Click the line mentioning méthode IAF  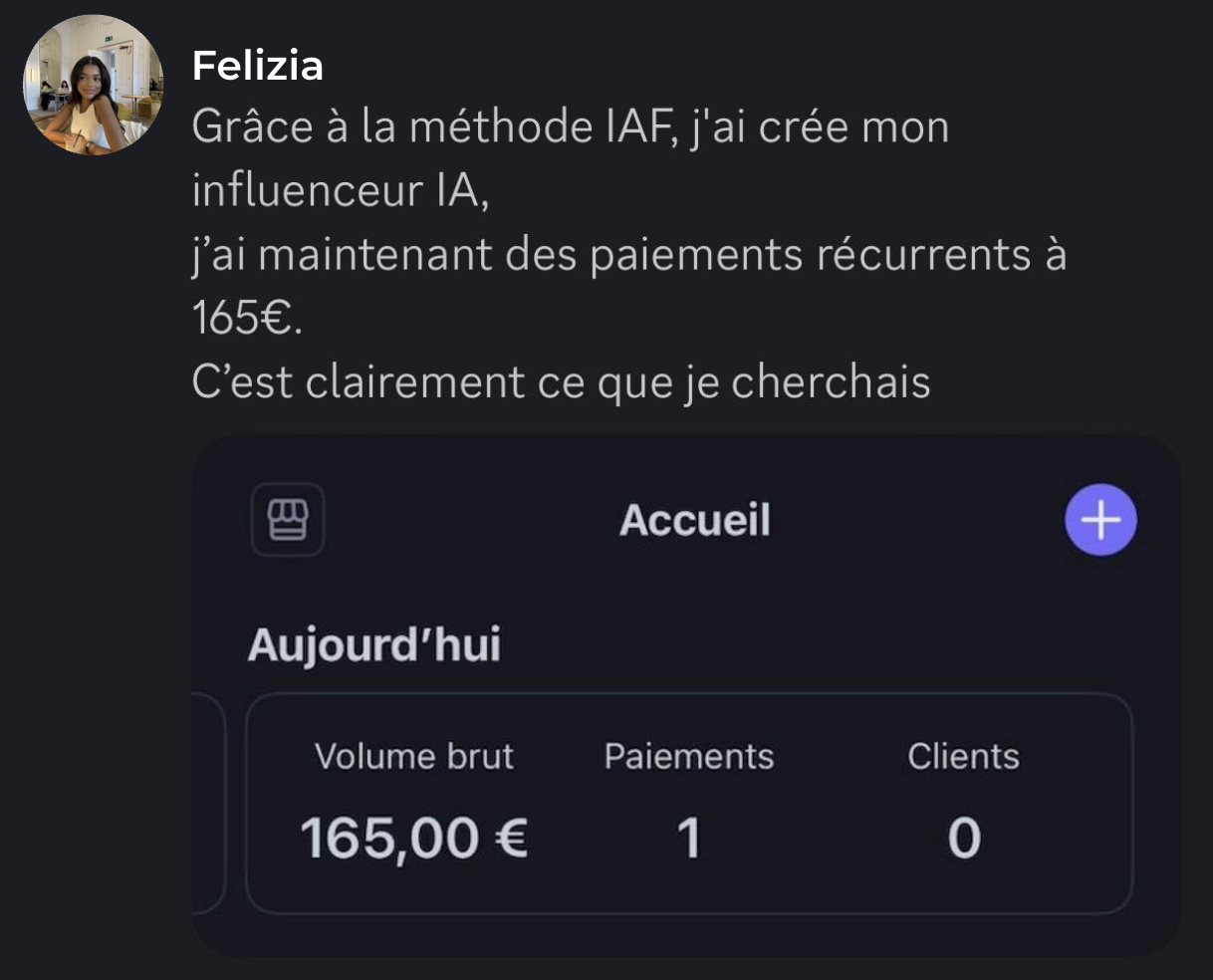(x=570, y=127)
